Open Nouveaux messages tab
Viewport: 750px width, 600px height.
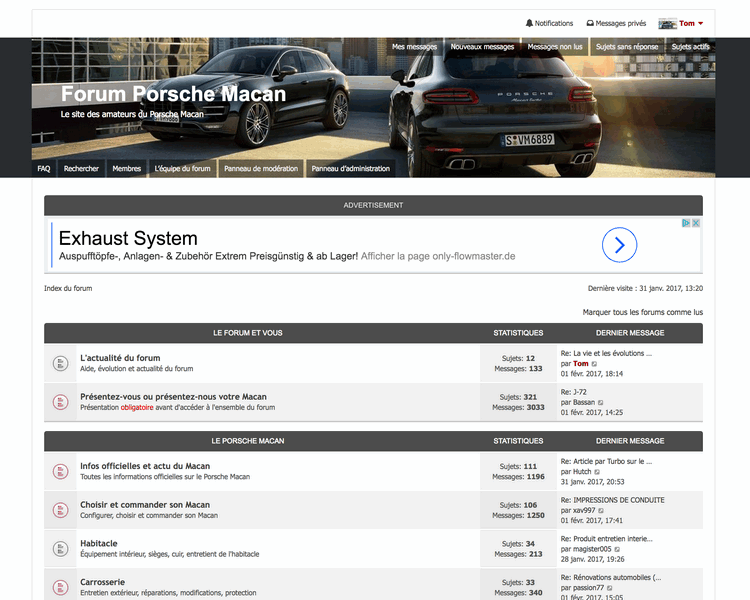(482, 47)
